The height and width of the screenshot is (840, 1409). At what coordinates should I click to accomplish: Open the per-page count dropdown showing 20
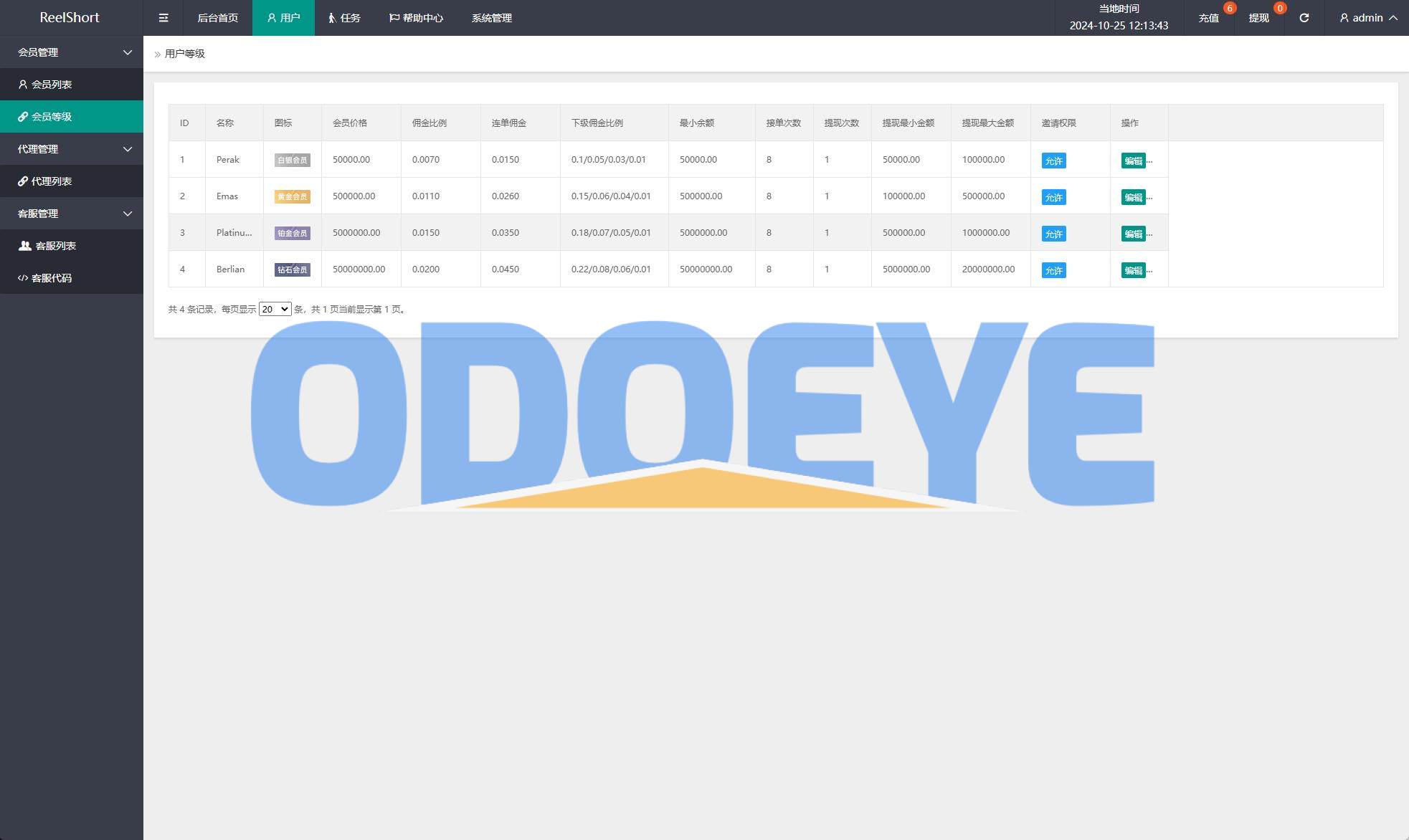(x=275, y=309)
